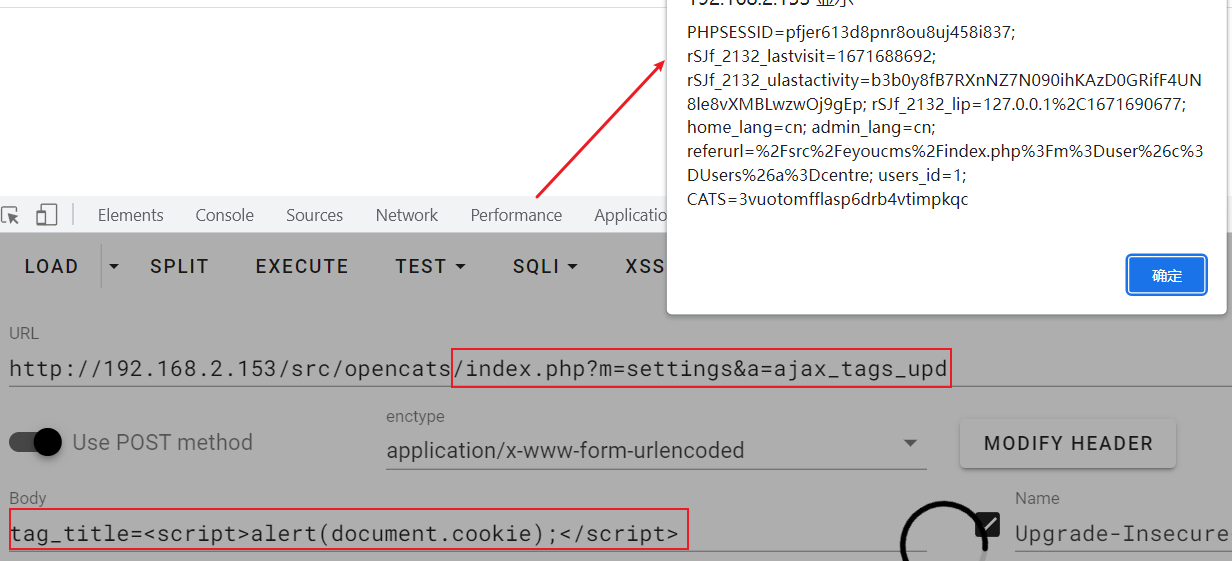Viewport: 1232px width, 561px height.
Task: Open the enctype dropdown
Action: [x=656, y=449]
